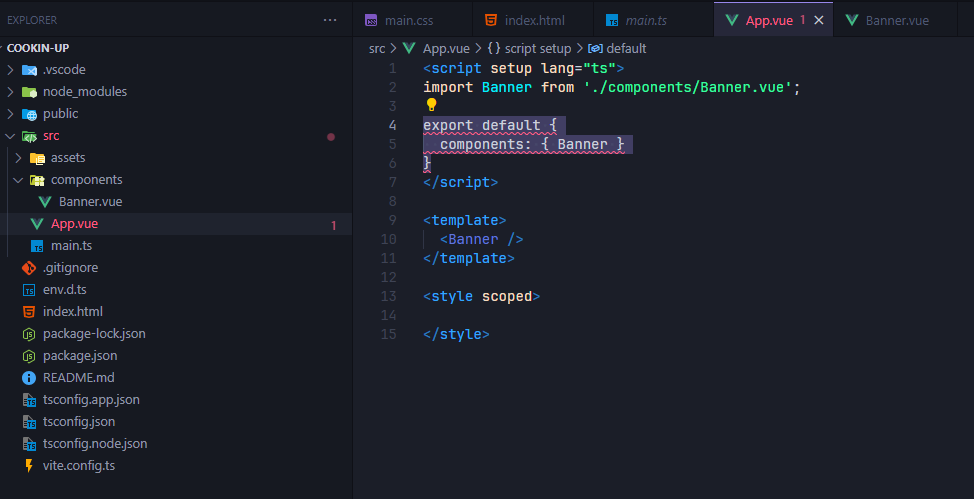
Task: Open index.html file in explorer
Action: pos(73,312)
